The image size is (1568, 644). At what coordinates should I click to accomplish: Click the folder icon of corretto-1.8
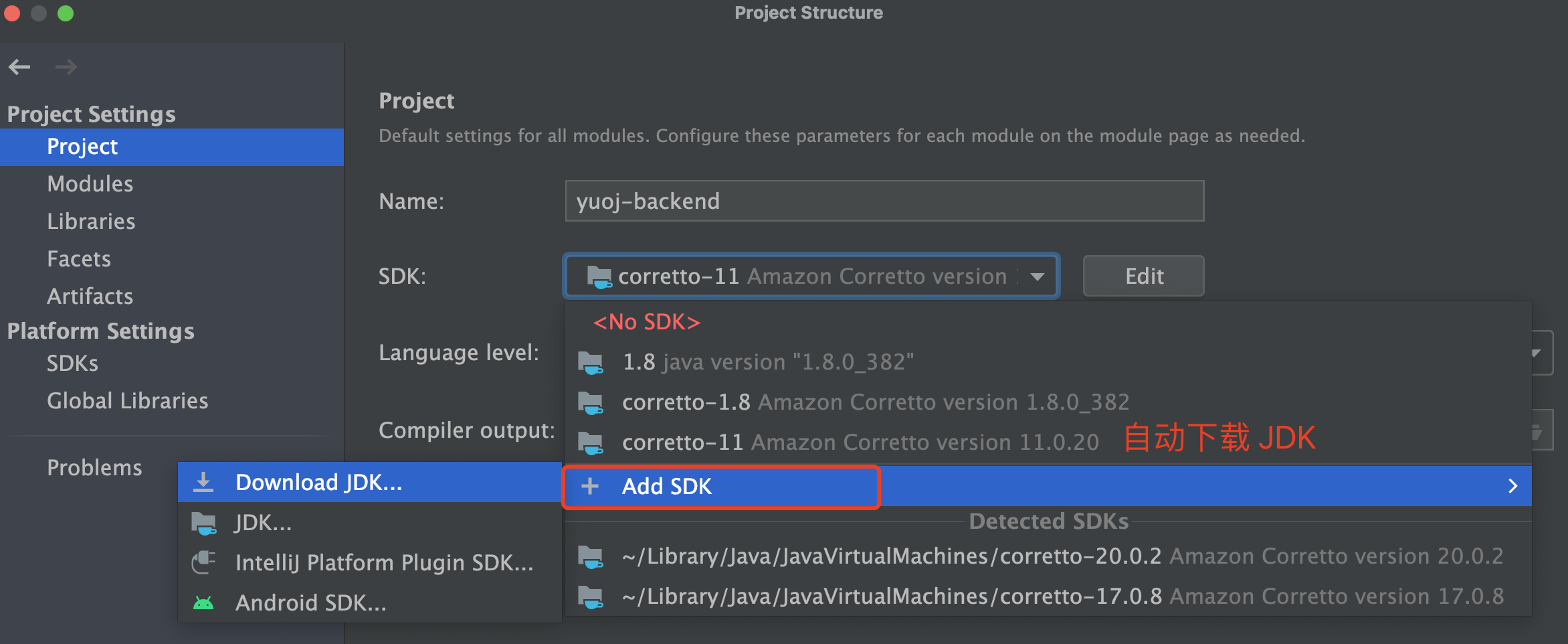591,402
